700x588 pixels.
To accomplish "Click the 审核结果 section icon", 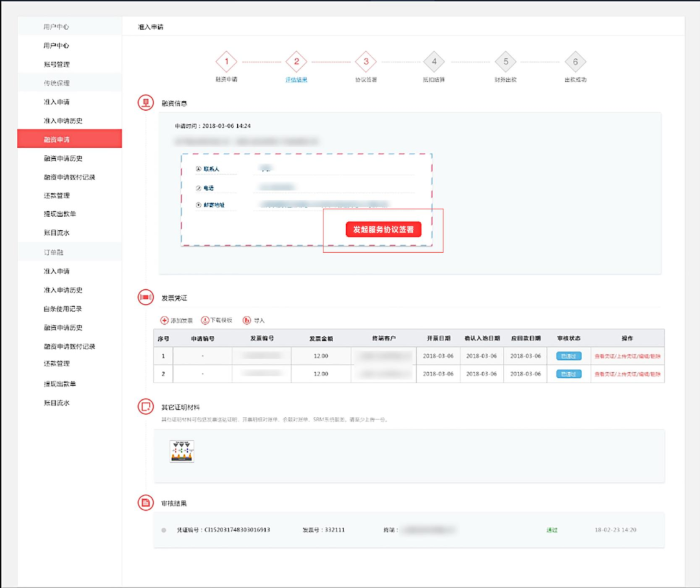I will [x=146, y=502].
